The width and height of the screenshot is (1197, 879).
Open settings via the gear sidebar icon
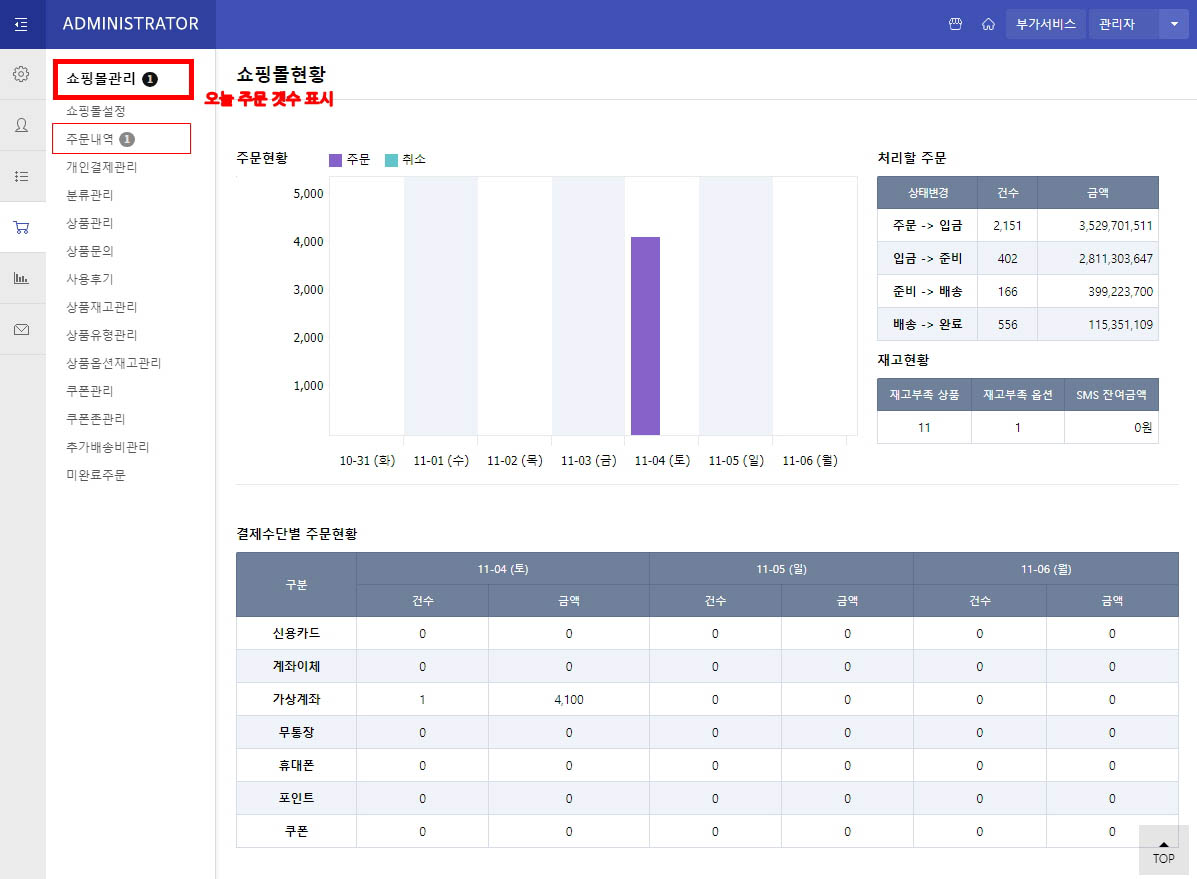pyautogui.click(x=21, y=74)
